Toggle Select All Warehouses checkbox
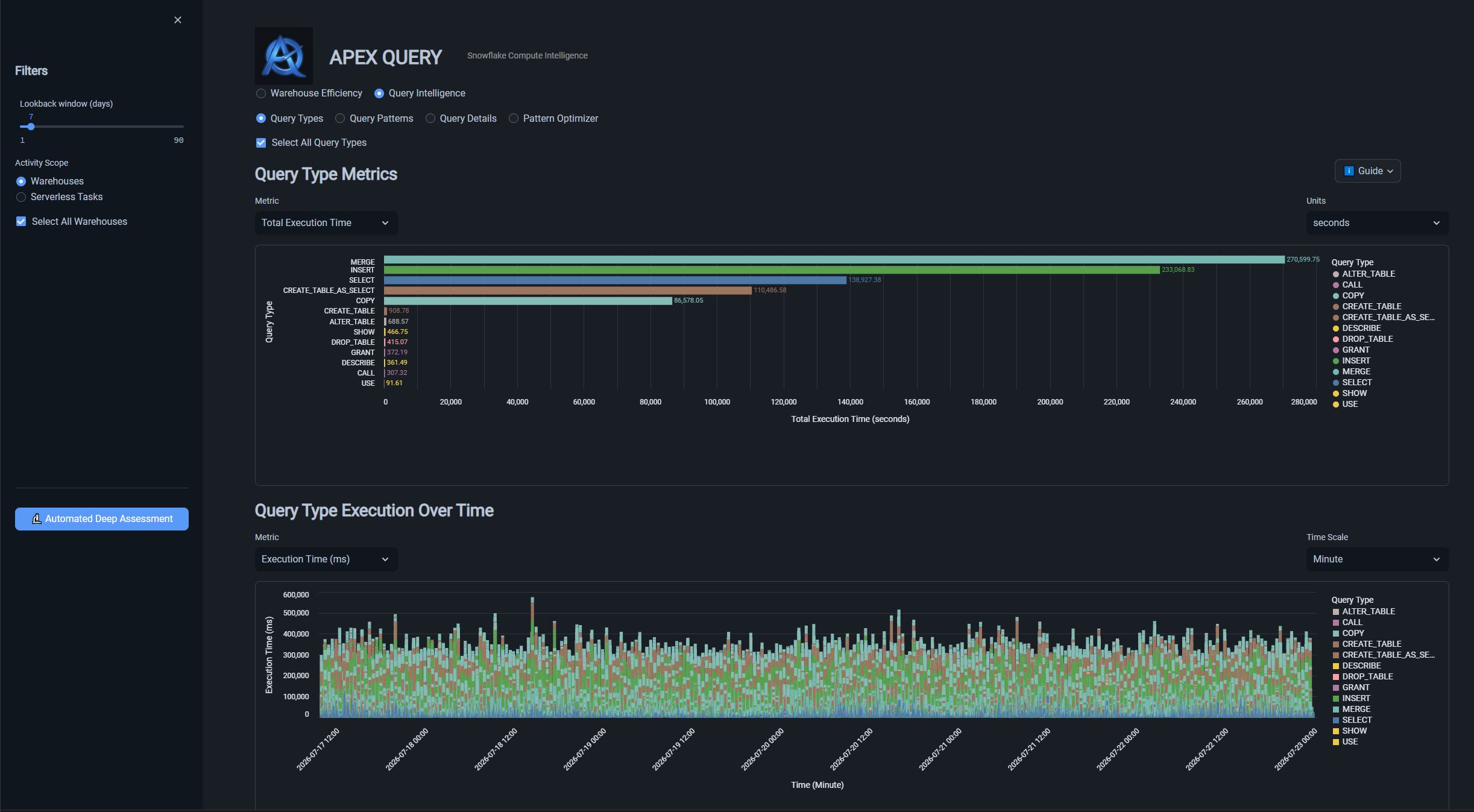The image size is (1474, 812). 21,222
